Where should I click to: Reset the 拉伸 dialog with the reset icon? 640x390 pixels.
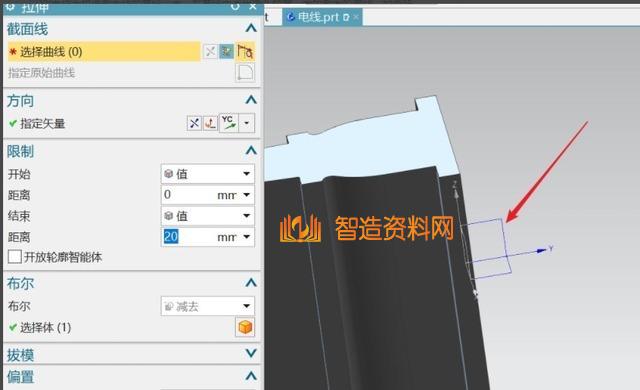click(235, 7)
